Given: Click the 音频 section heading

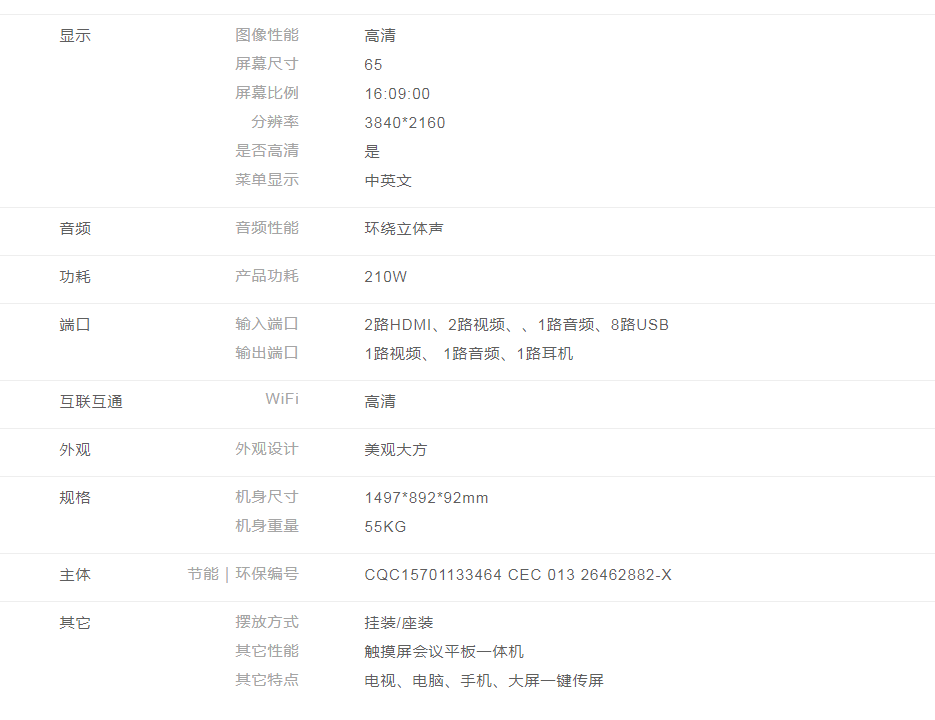Looking at the screenshot, I should tap(75, 229).
